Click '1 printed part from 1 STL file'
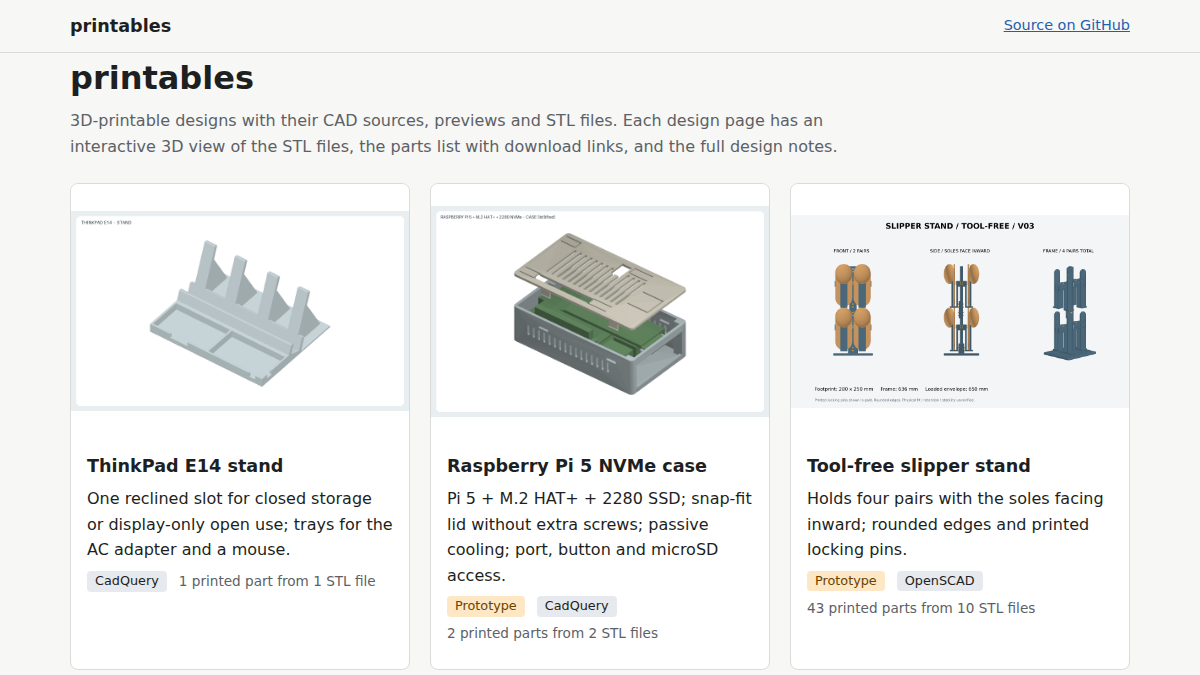Screen dimensions: 1200x675 [277, 581]
